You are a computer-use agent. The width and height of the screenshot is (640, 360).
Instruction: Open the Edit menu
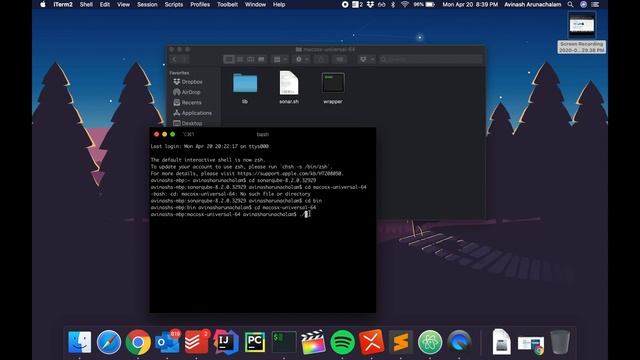(x=105, y=4)
